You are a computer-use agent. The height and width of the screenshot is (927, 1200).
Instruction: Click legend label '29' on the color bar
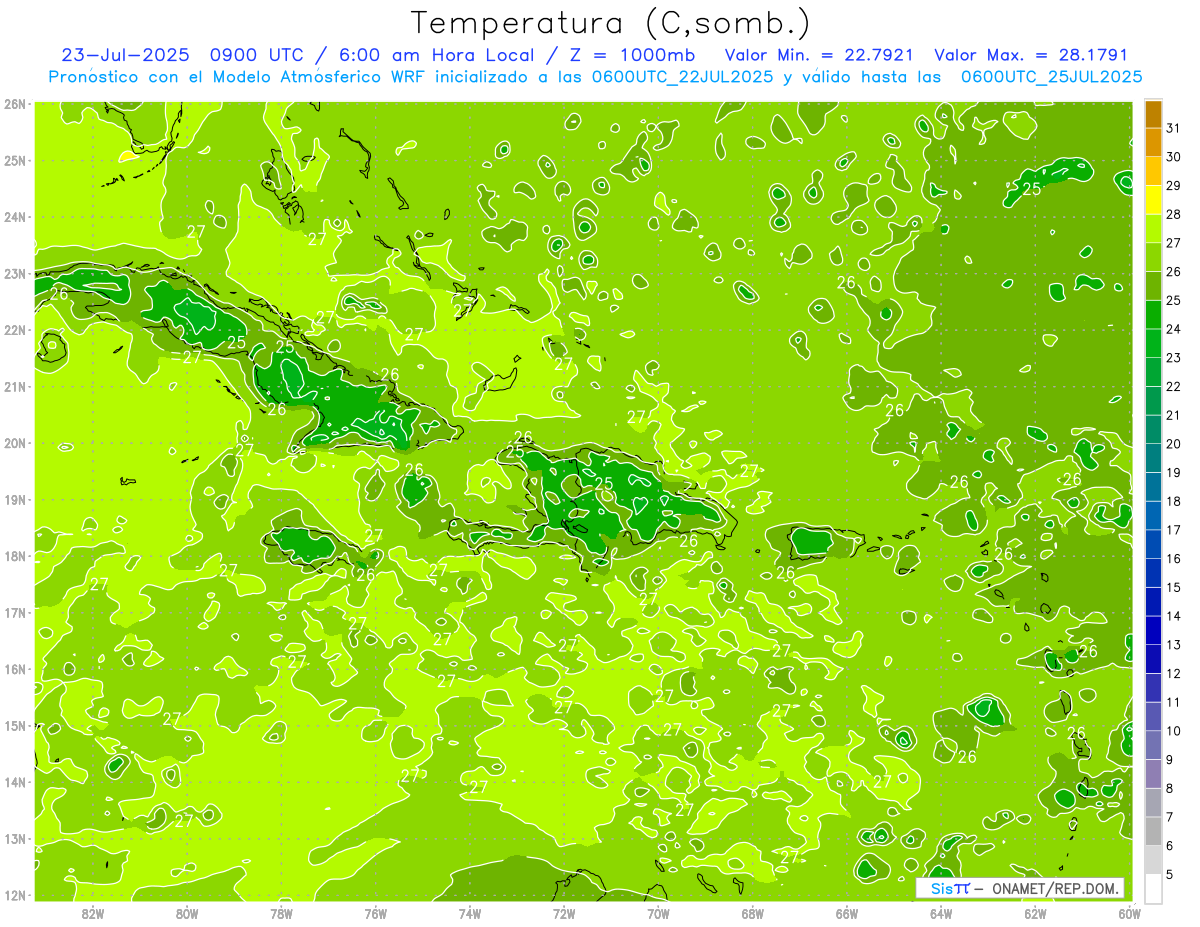[x=1174, y=186]
